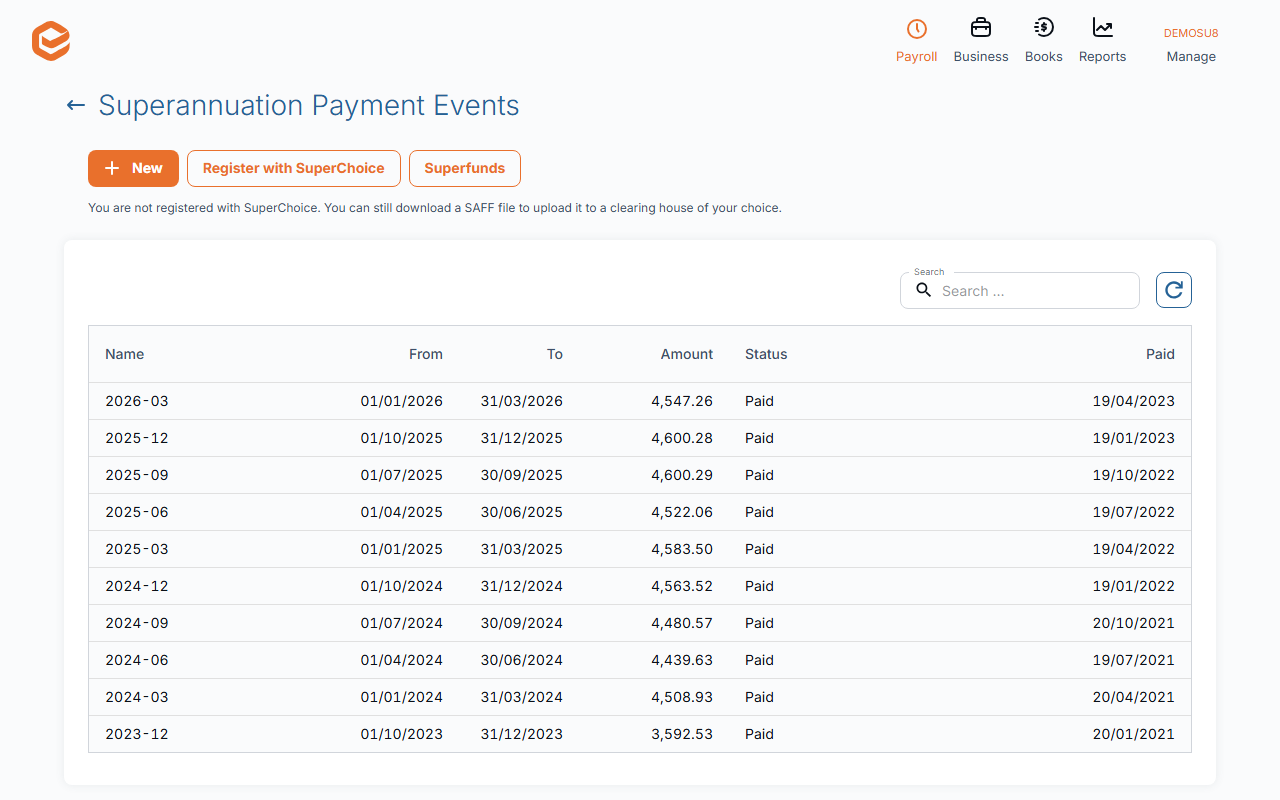
Task: Sort by the Paid column header
Action: point(1160,354)
